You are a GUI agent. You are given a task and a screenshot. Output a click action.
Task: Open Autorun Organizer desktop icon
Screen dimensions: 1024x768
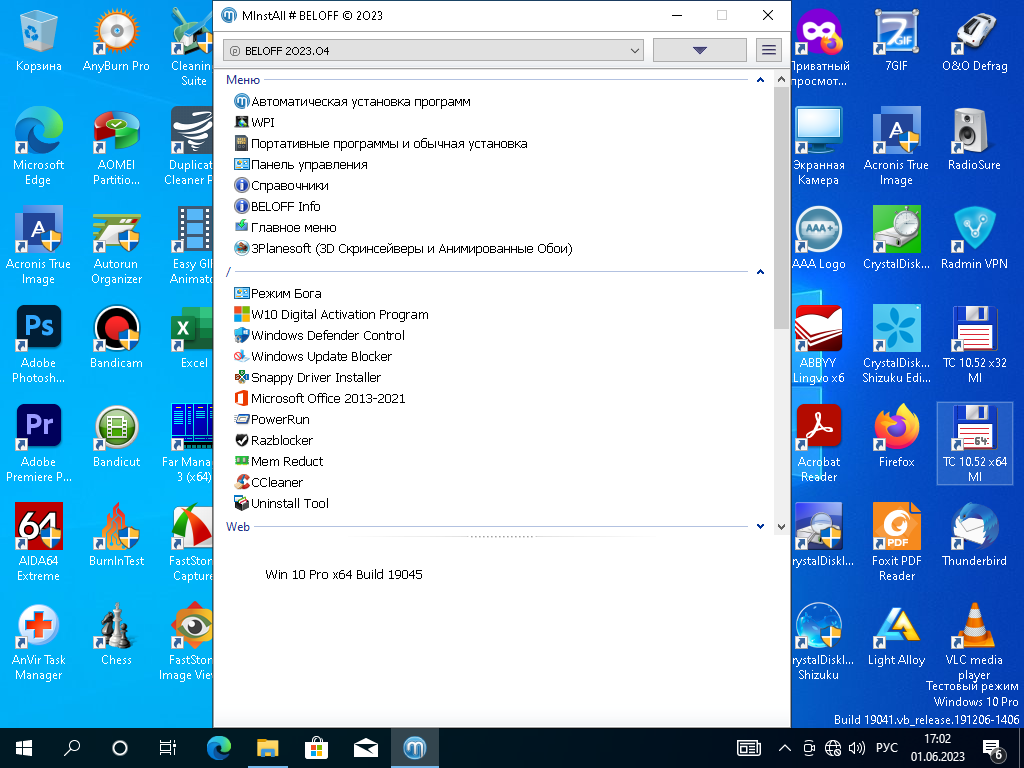[116, 246]
